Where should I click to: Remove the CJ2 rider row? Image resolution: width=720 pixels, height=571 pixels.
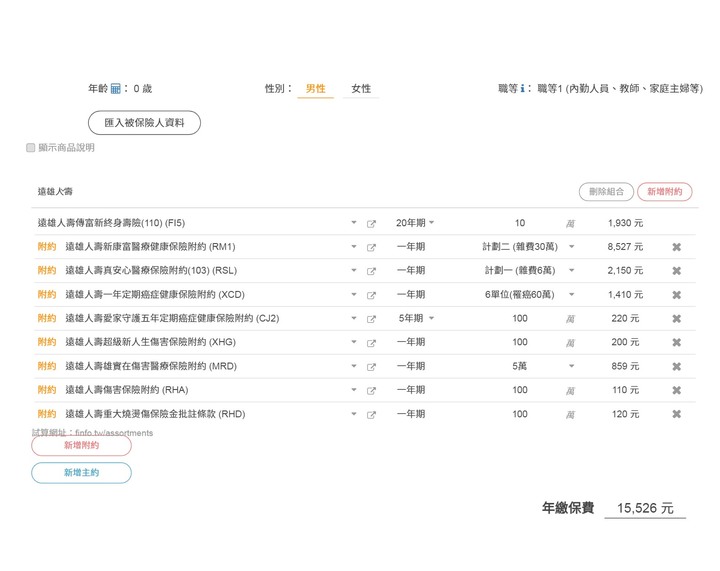676,319
